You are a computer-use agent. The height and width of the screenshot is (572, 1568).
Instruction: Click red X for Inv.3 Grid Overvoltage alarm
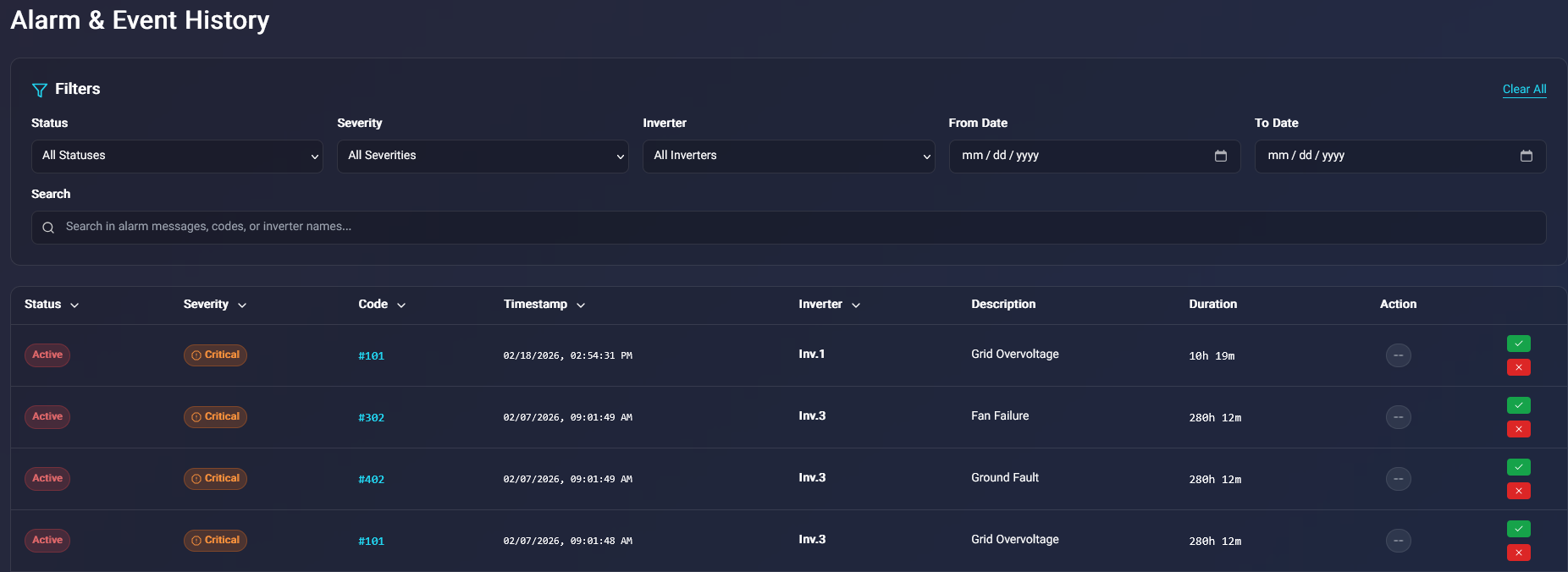point(1518,553)
